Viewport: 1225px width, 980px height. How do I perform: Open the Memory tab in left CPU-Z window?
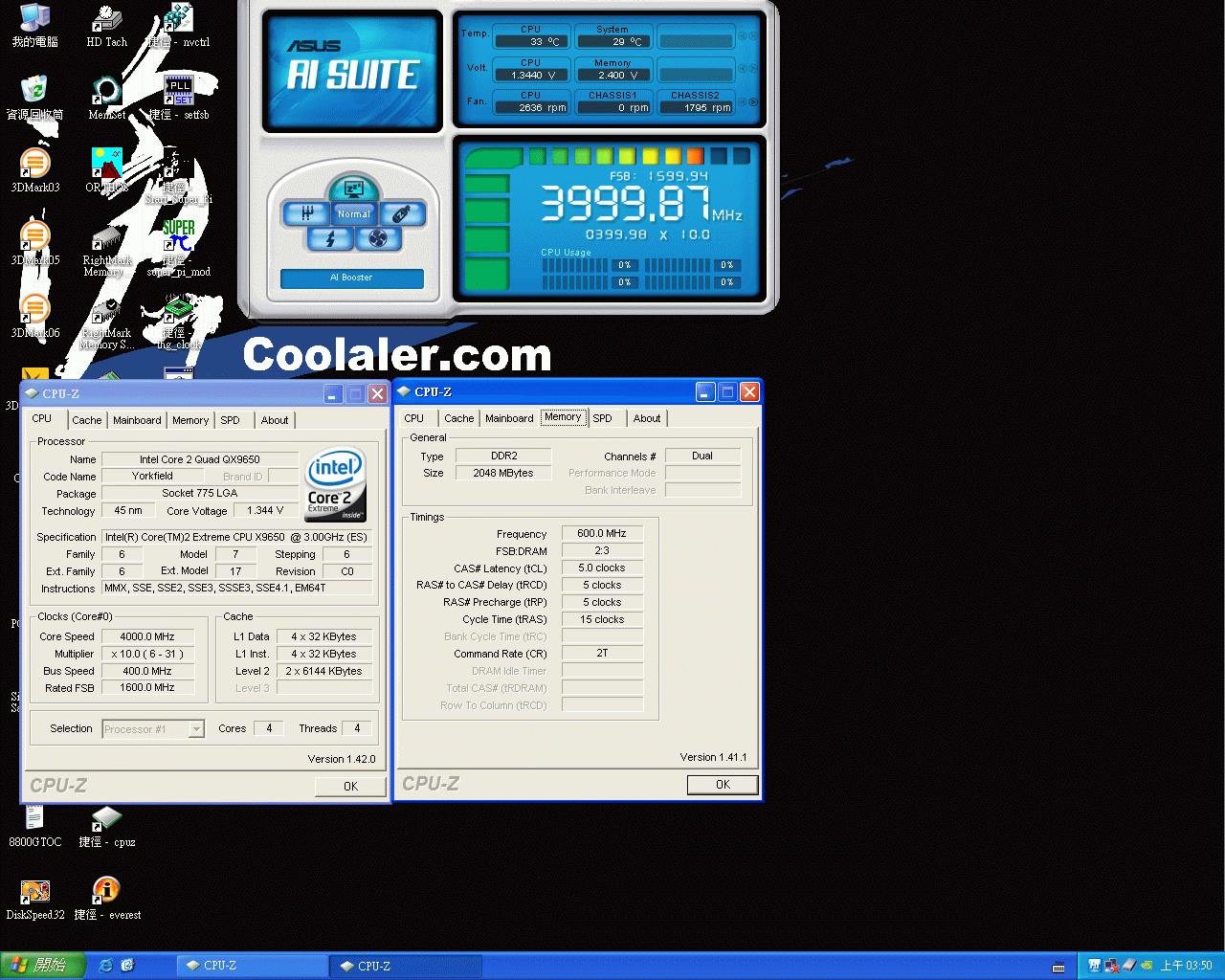point(190,420)
